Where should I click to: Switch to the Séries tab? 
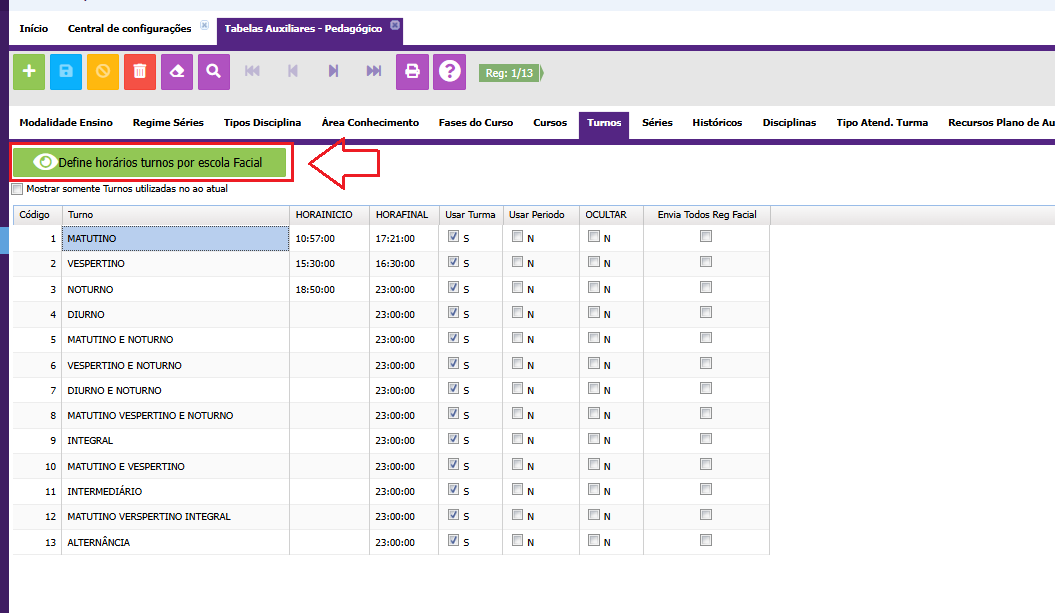click(x=657, y=123)
